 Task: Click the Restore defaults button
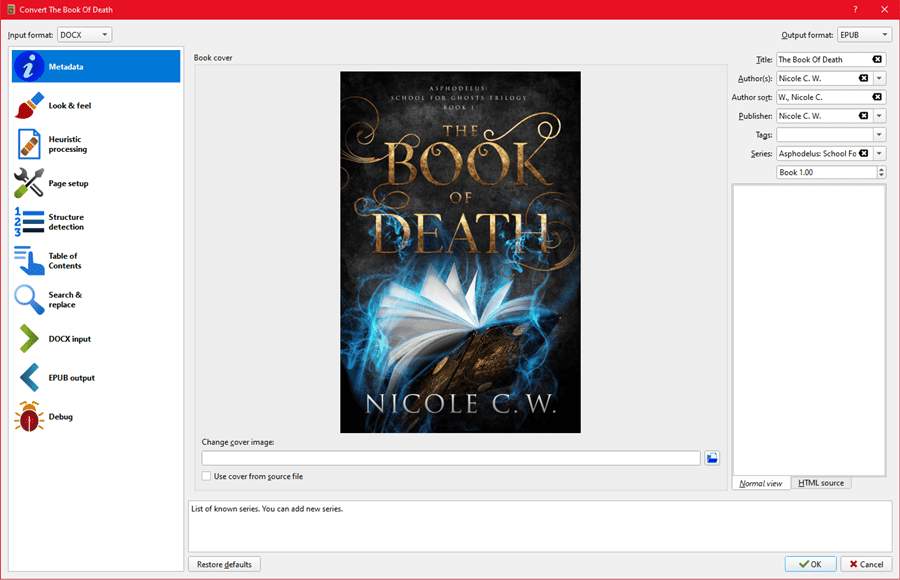pos(224,564)
